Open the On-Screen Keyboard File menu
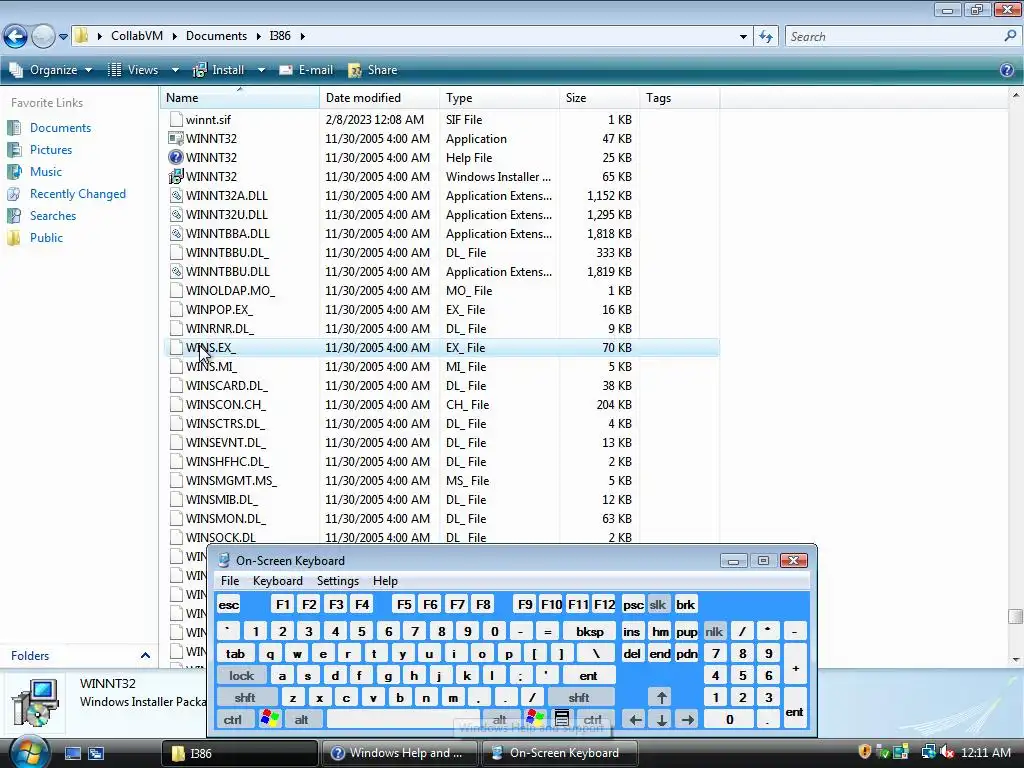 pyautogui.click(x=230, y=581)
